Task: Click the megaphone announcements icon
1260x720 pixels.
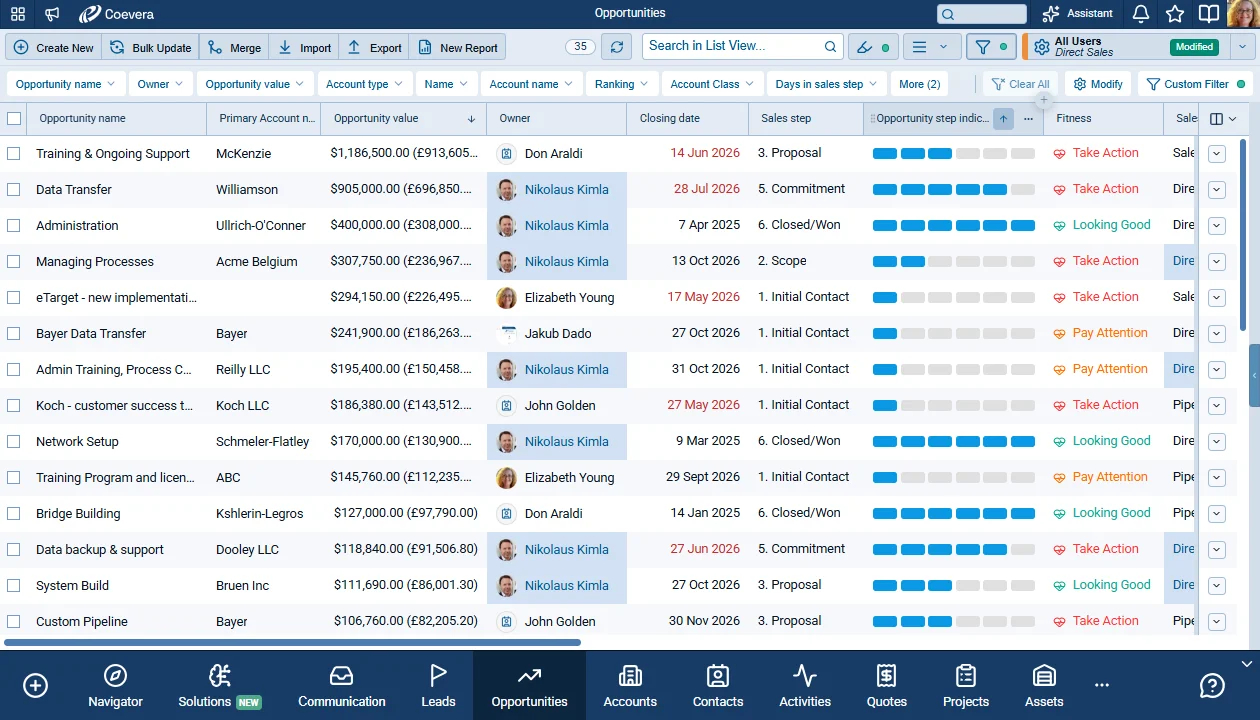Action: coord(52,14)
